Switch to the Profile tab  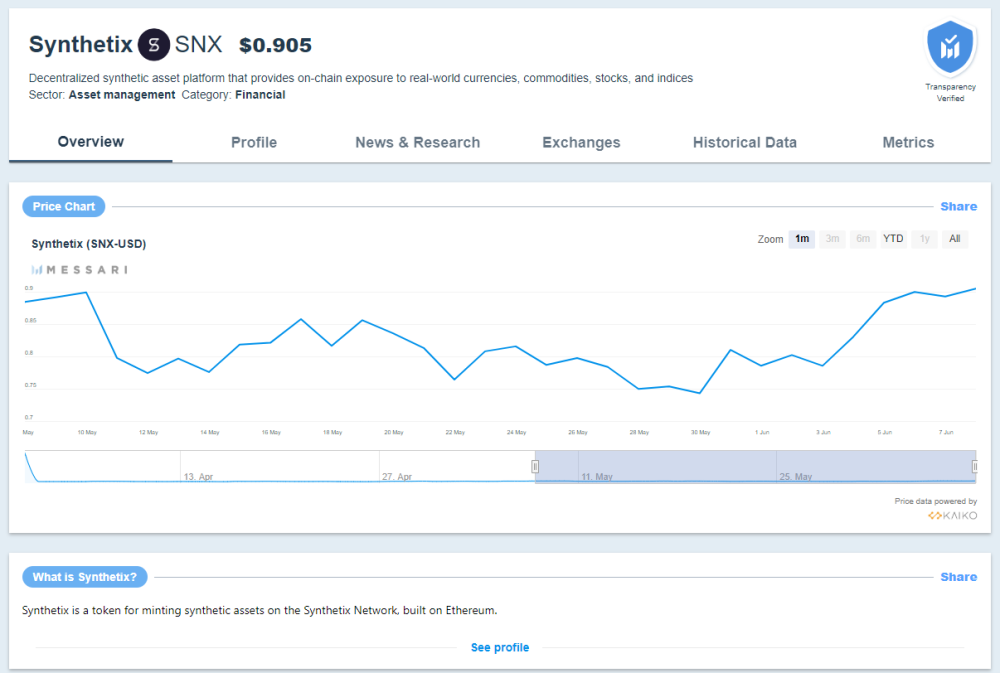click(254, 142)
